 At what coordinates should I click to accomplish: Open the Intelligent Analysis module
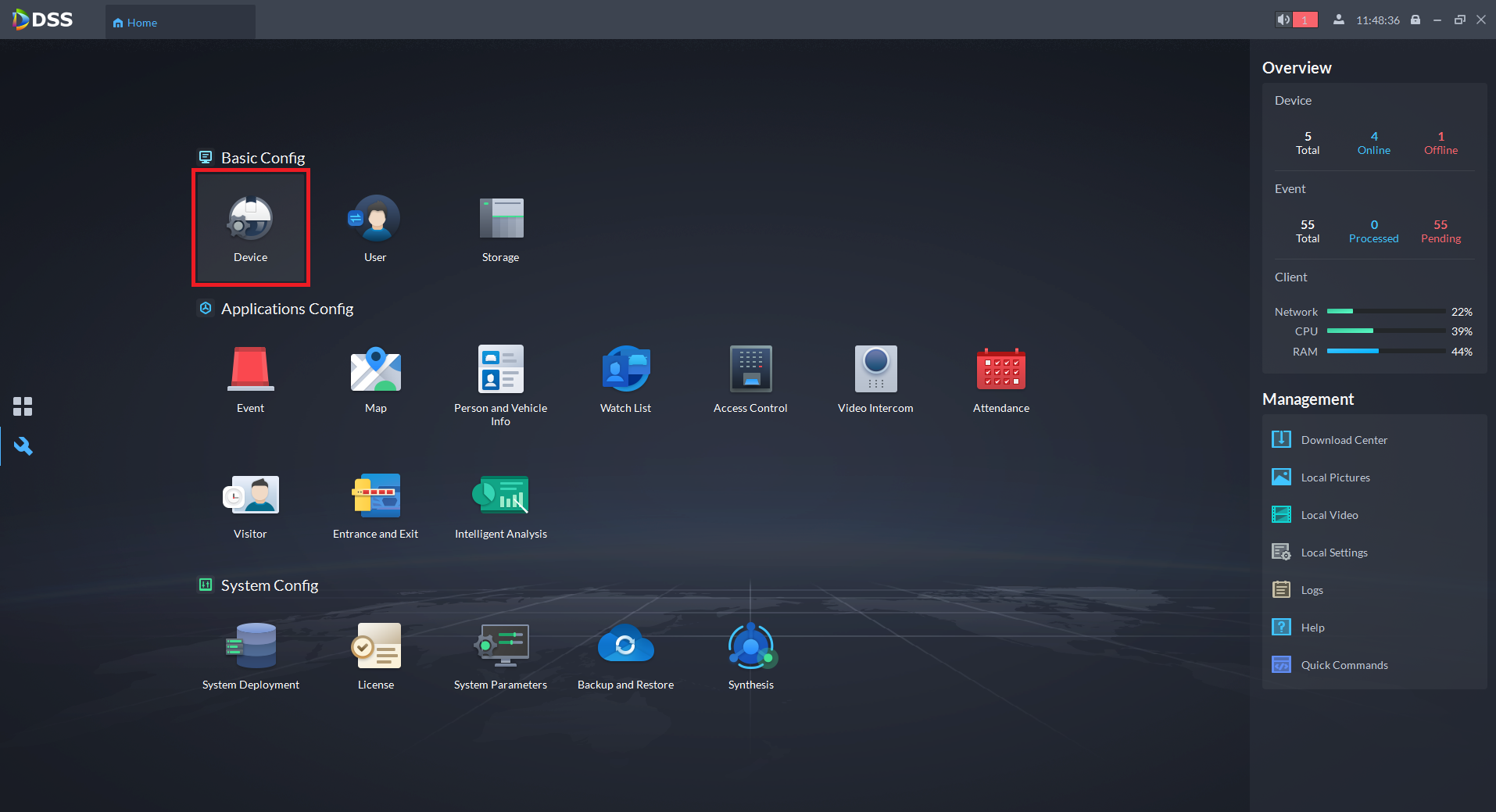coord(500,504)
